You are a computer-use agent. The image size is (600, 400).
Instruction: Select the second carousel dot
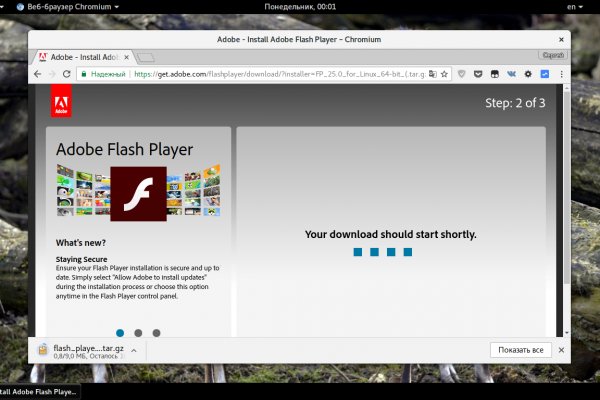[x=138, y=333]
